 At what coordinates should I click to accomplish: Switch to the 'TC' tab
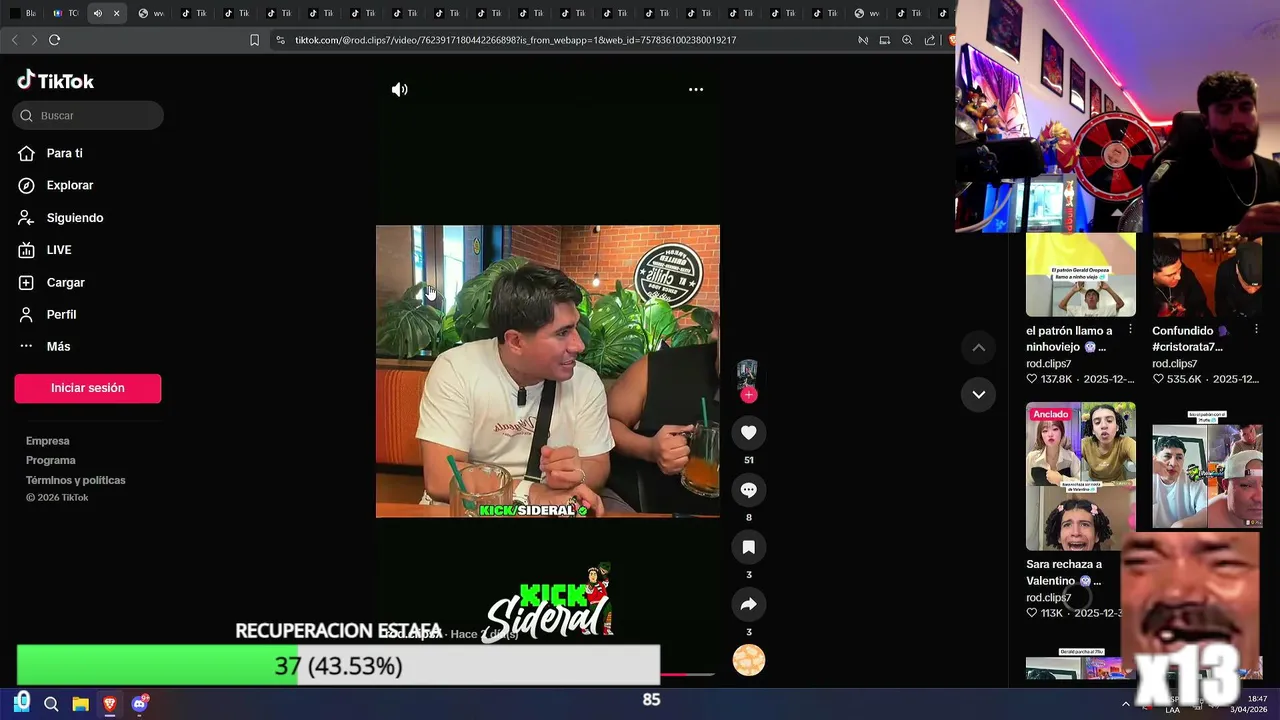[65, 13]
